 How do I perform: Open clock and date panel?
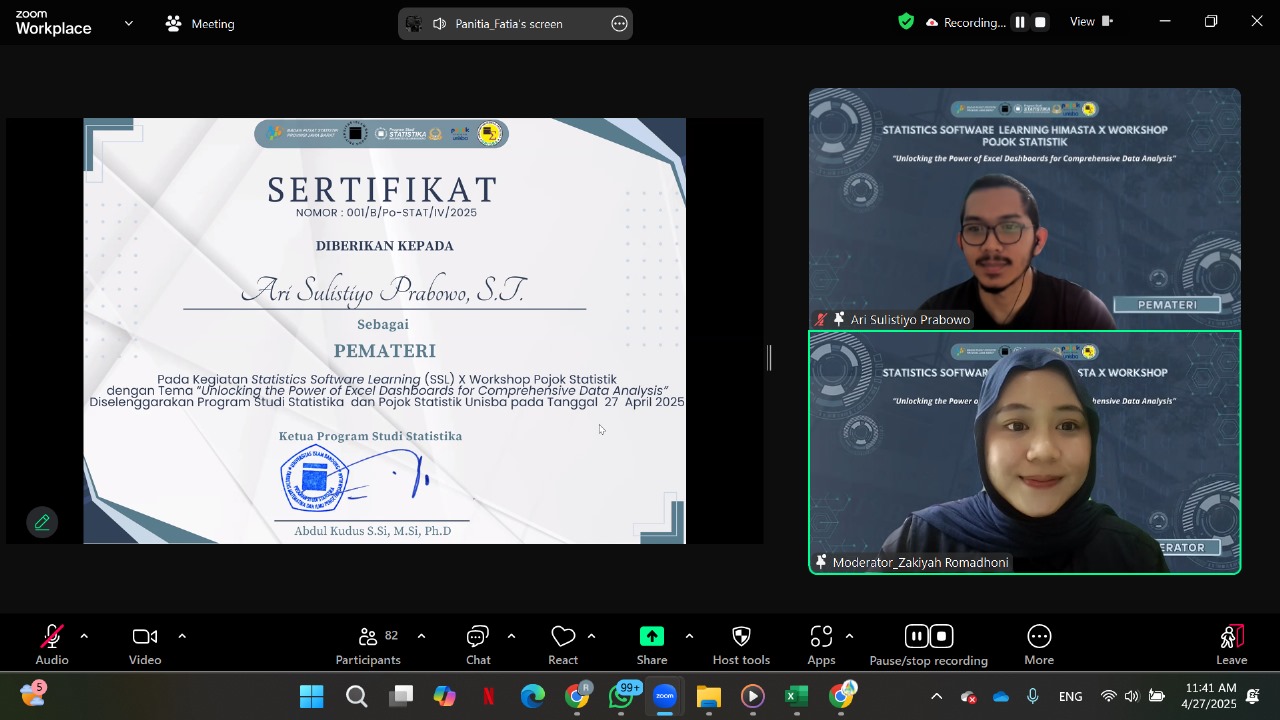pos(1210,696)
